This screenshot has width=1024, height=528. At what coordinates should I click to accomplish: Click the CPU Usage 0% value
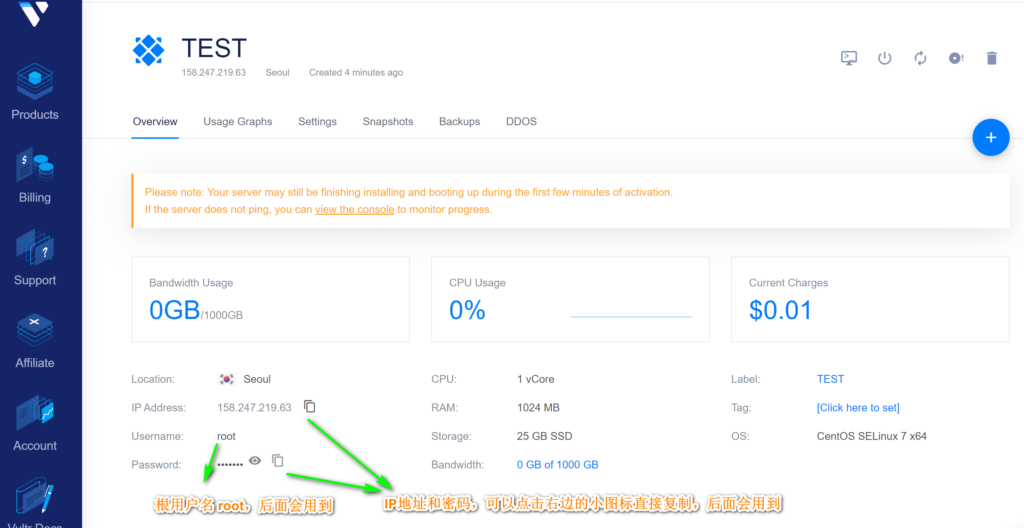tap(467, 310)
